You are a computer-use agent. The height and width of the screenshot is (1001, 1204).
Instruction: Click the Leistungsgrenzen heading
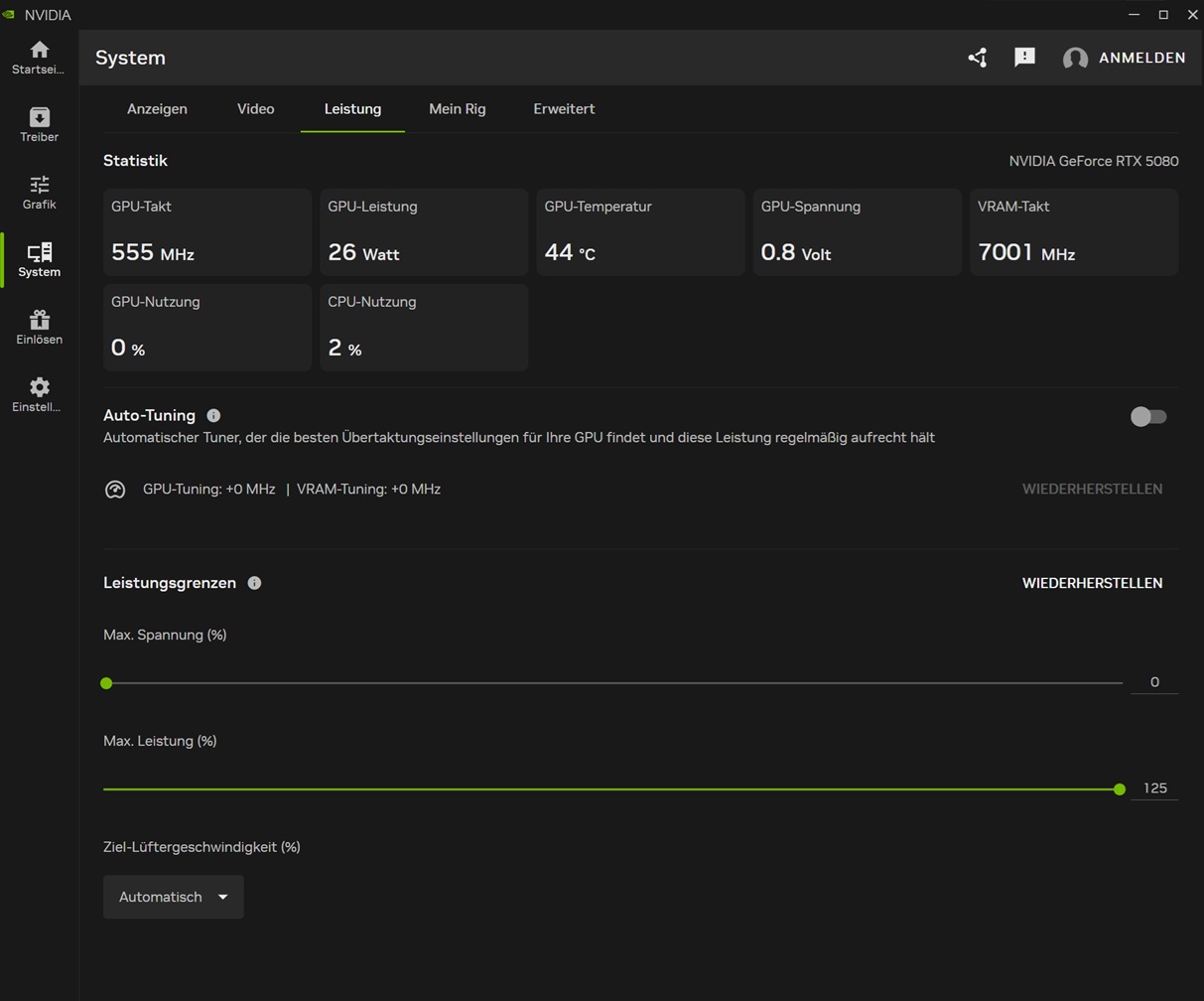(x=170, y=583)
